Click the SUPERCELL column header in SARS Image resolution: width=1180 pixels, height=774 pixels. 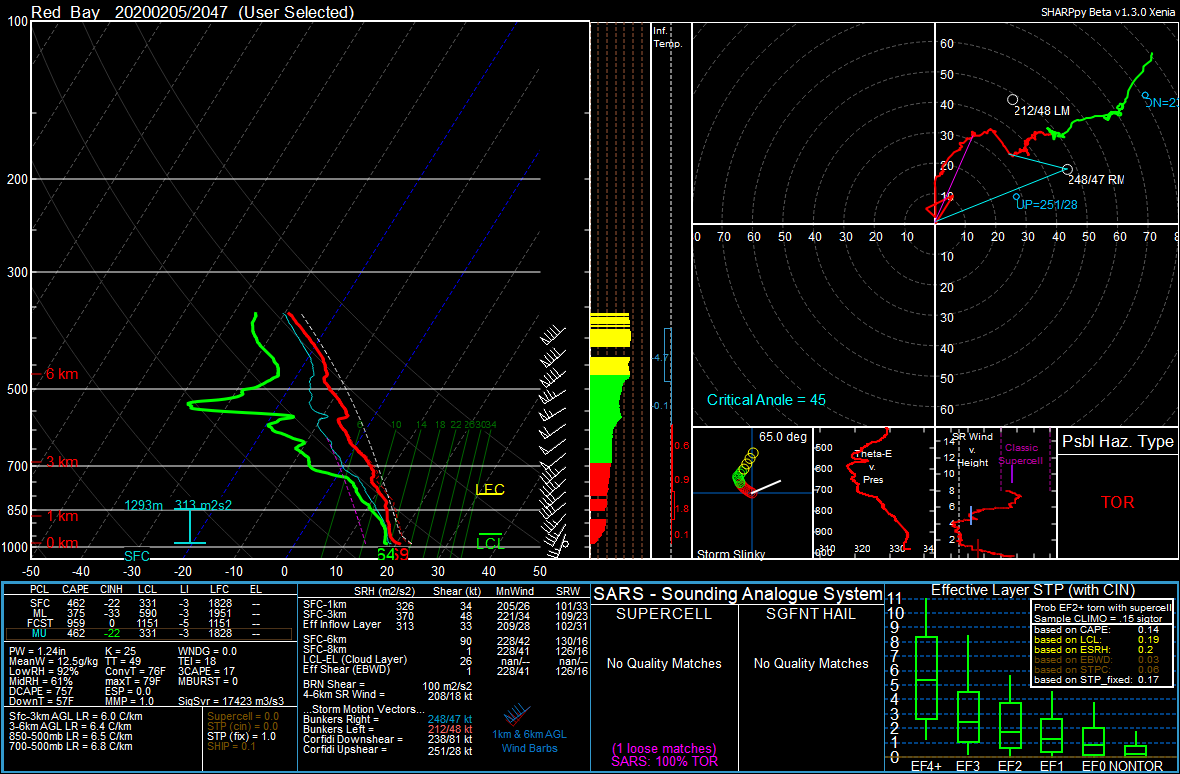tap(664, 615)
